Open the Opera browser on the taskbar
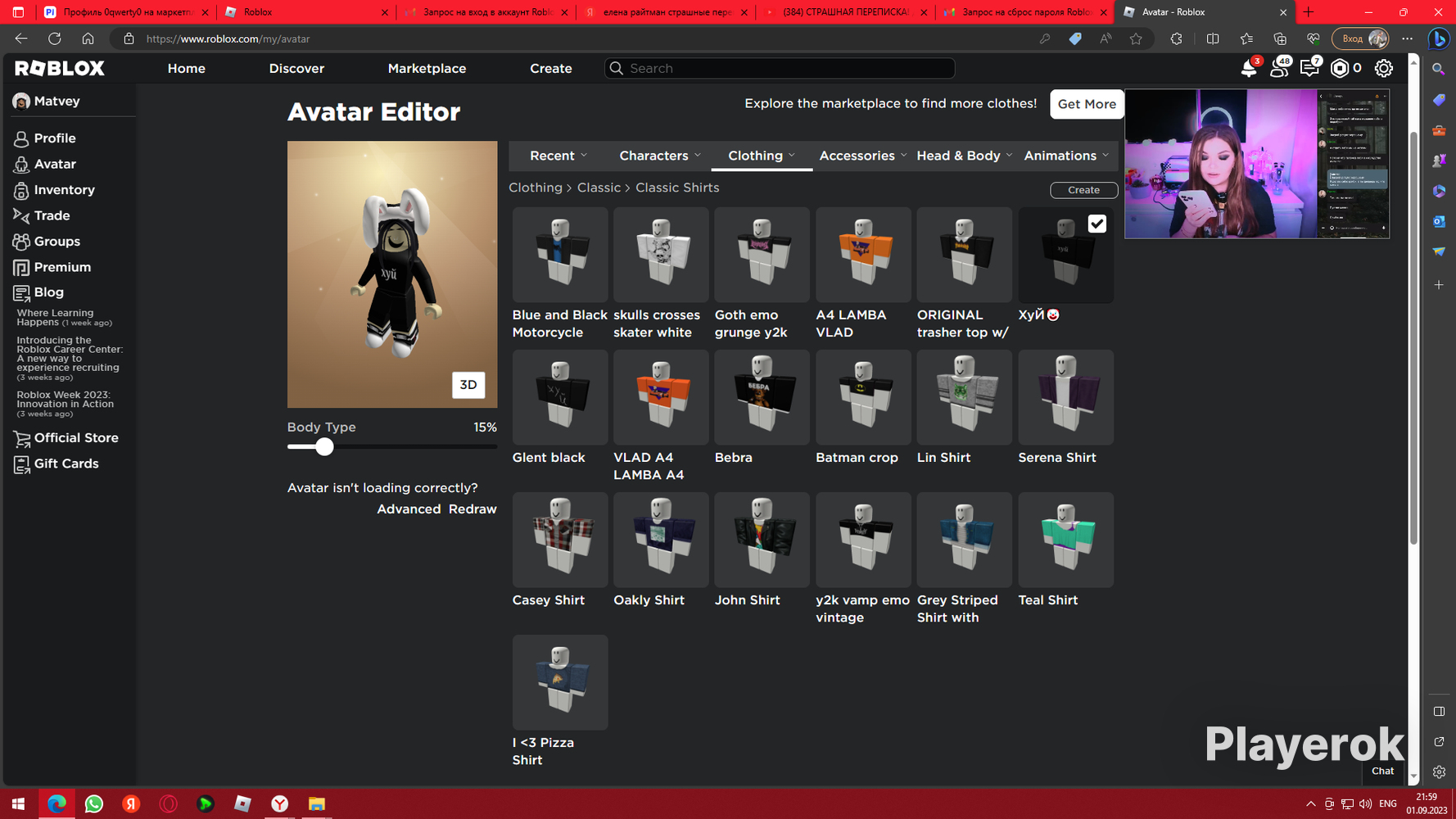The height and width of the screenshot is (819, 1456). pyautogui.click(x=168, y=804)
